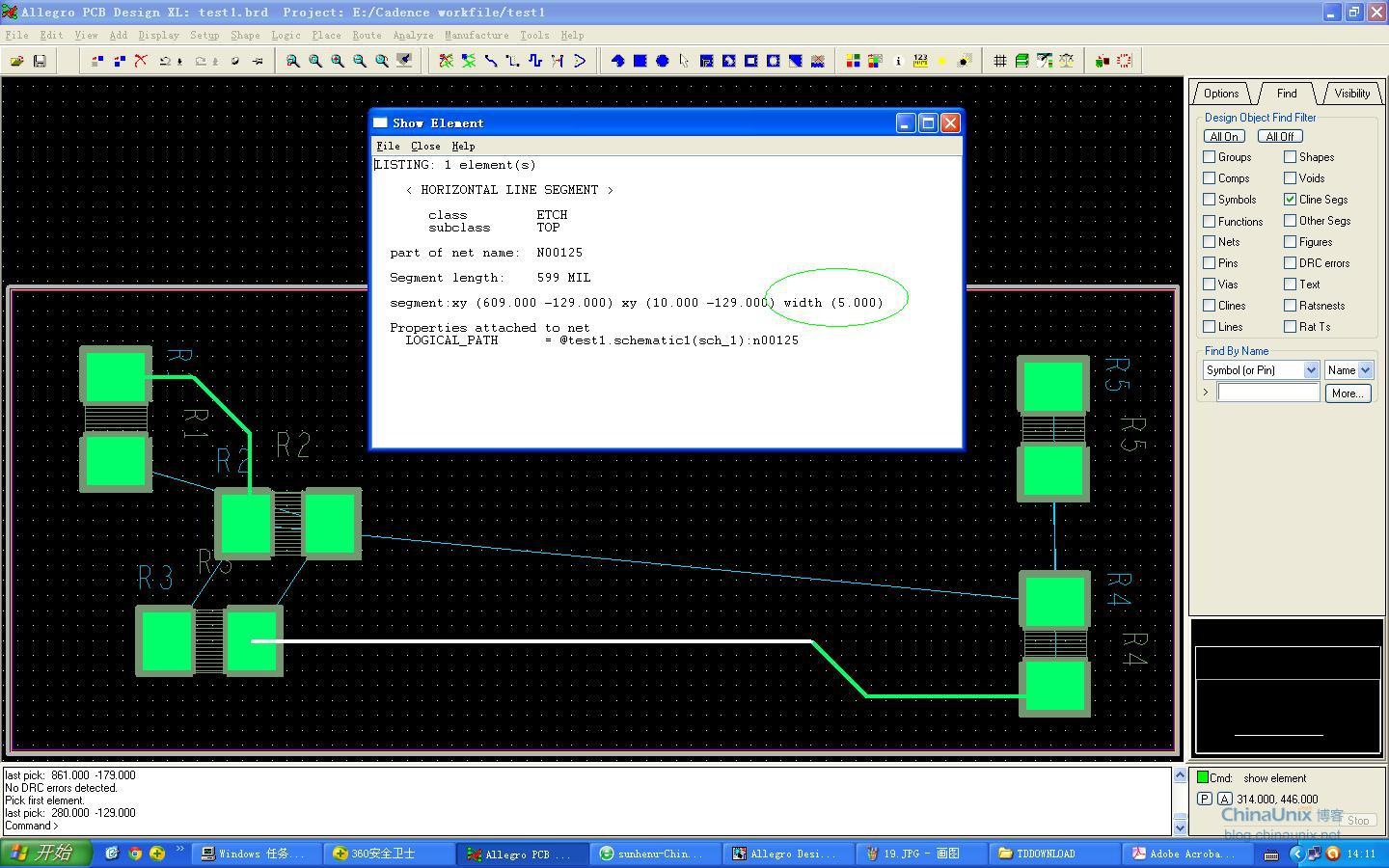
Task: Open the Symbol (or Pin) dropdown
Action: (1310, 370)
